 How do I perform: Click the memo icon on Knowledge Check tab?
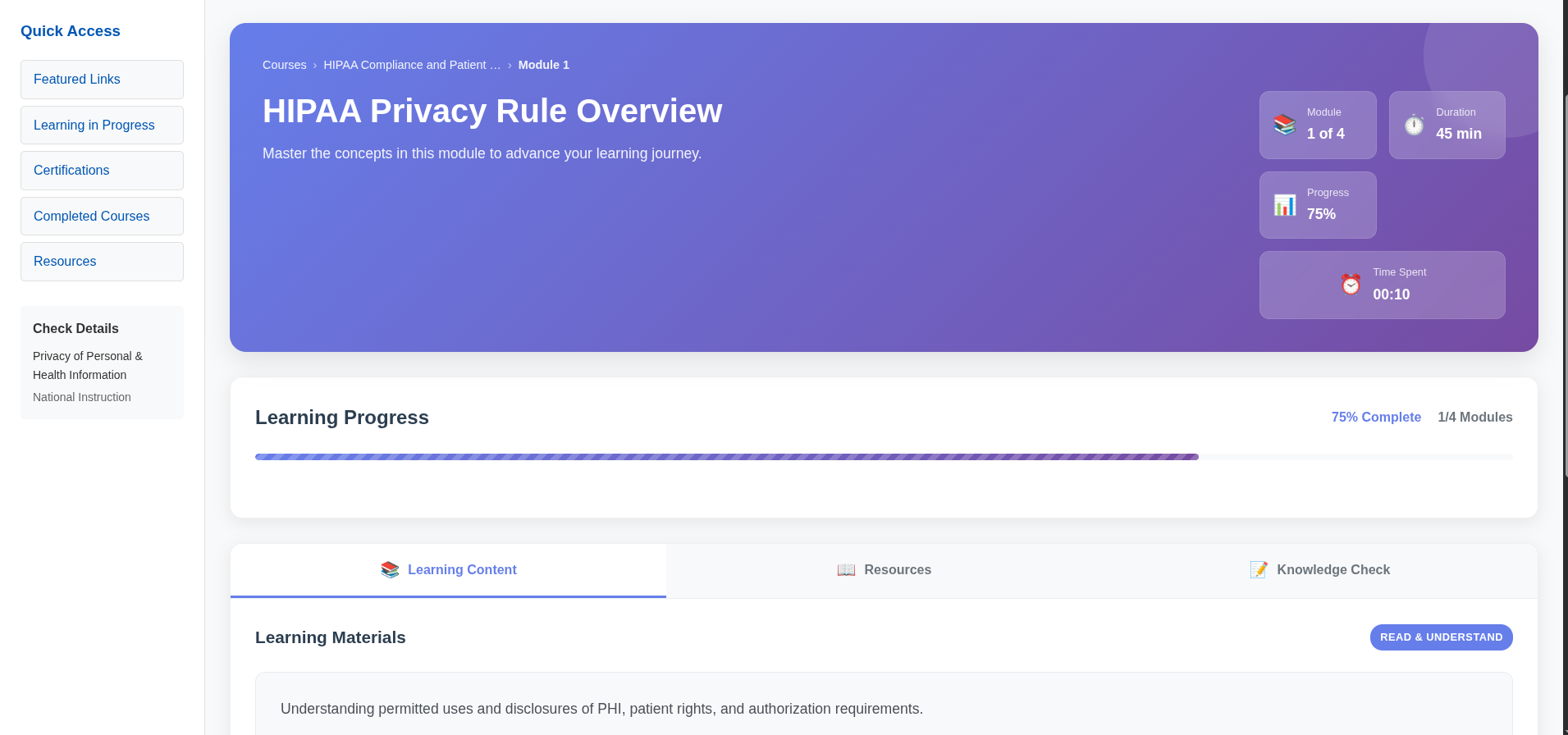[x=1259, y=570]
